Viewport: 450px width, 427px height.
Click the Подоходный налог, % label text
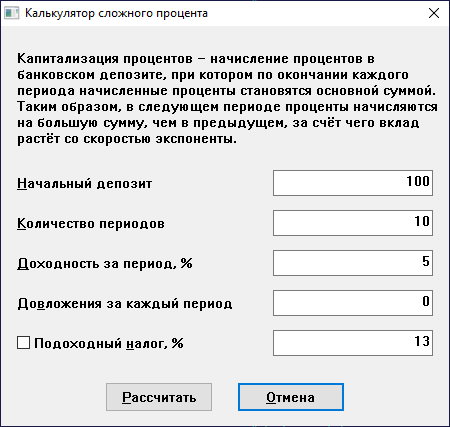[109, 343]
